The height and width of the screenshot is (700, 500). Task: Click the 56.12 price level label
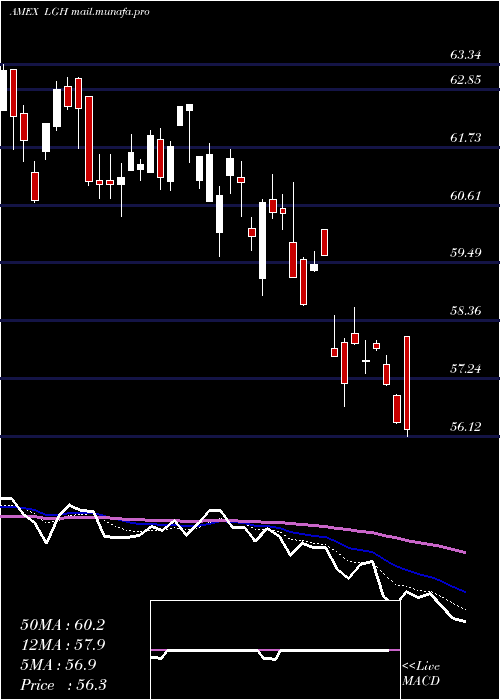point(466,427)
